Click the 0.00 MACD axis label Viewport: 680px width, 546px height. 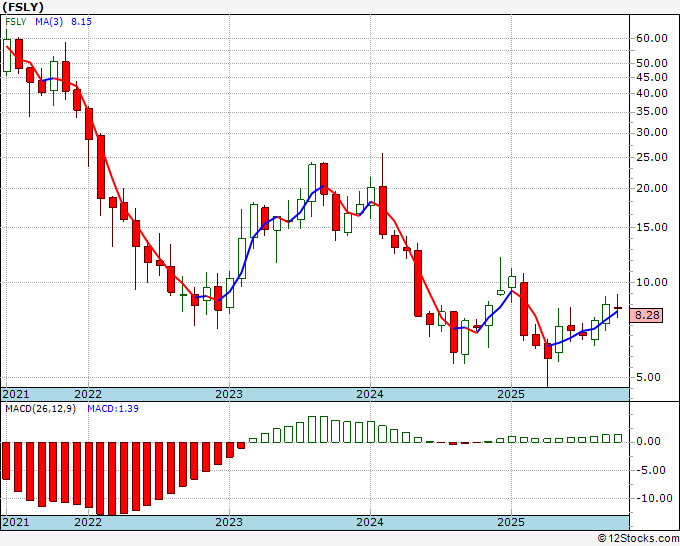point(648,441)
